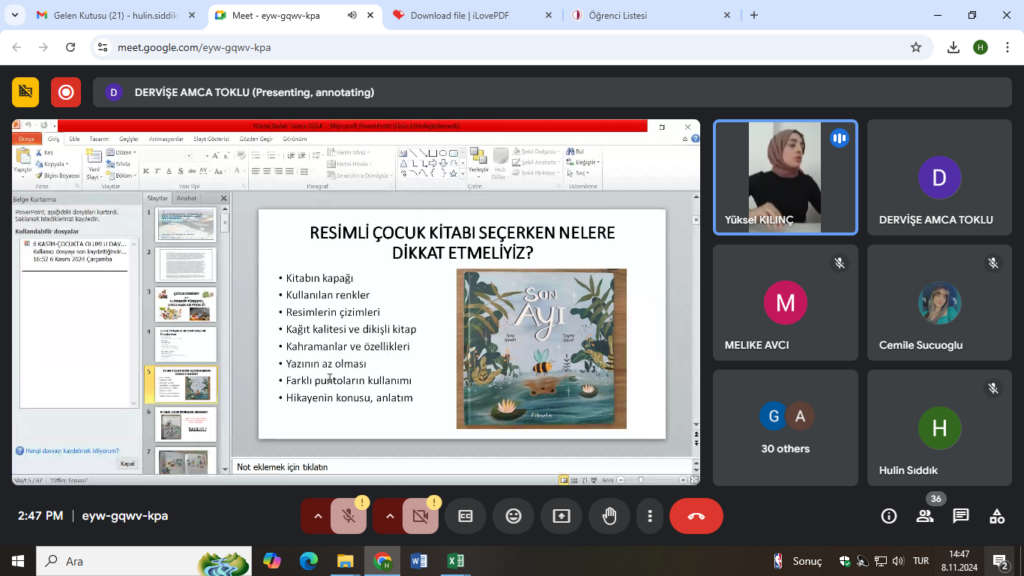Toggle the muted microphone button
The height and width of the screenshot is (576, 1024).
tap(348, 516)
